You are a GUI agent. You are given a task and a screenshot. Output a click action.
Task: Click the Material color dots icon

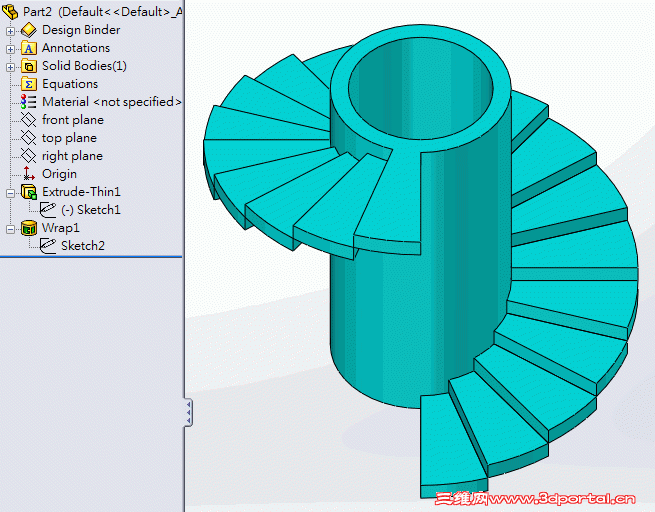28,102
